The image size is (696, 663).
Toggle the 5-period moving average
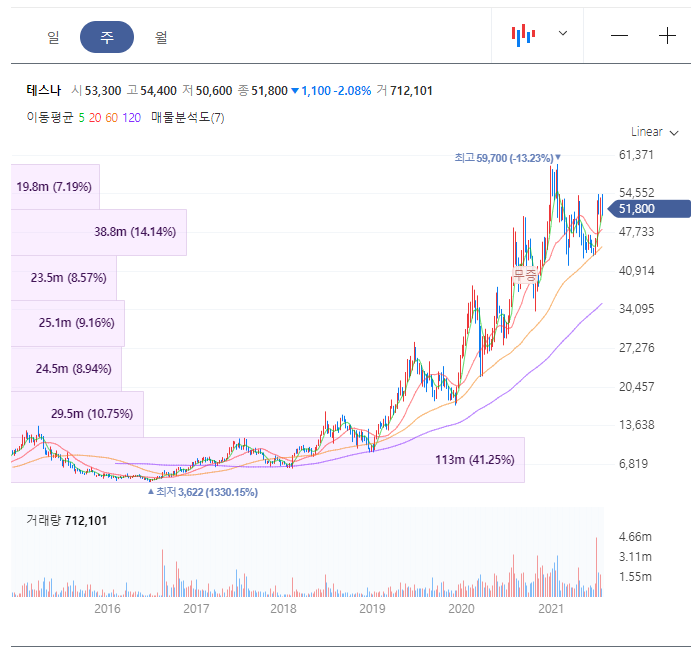coord(81,118)
